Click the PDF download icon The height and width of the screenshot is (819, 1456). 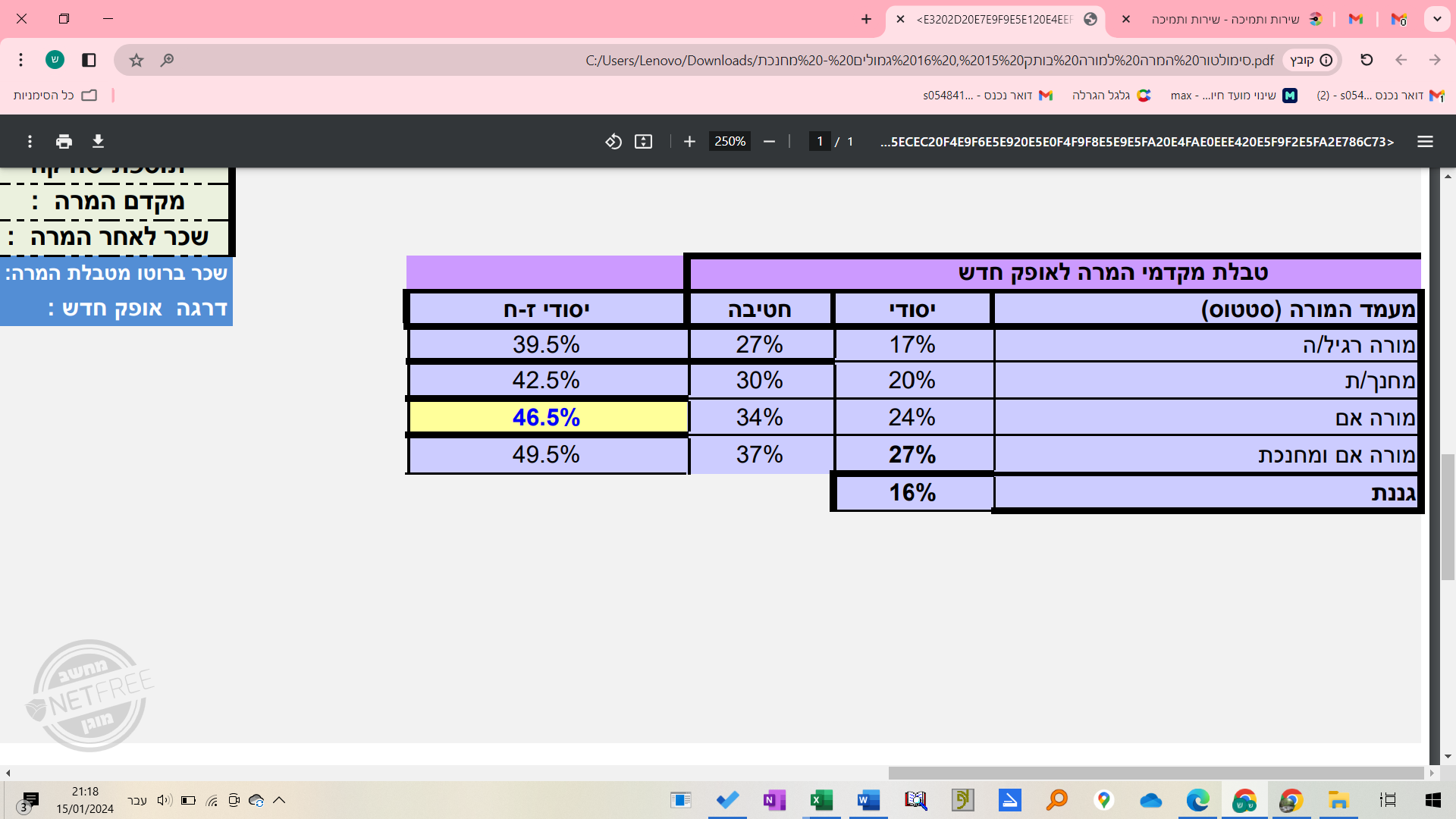tap(98, 141)
